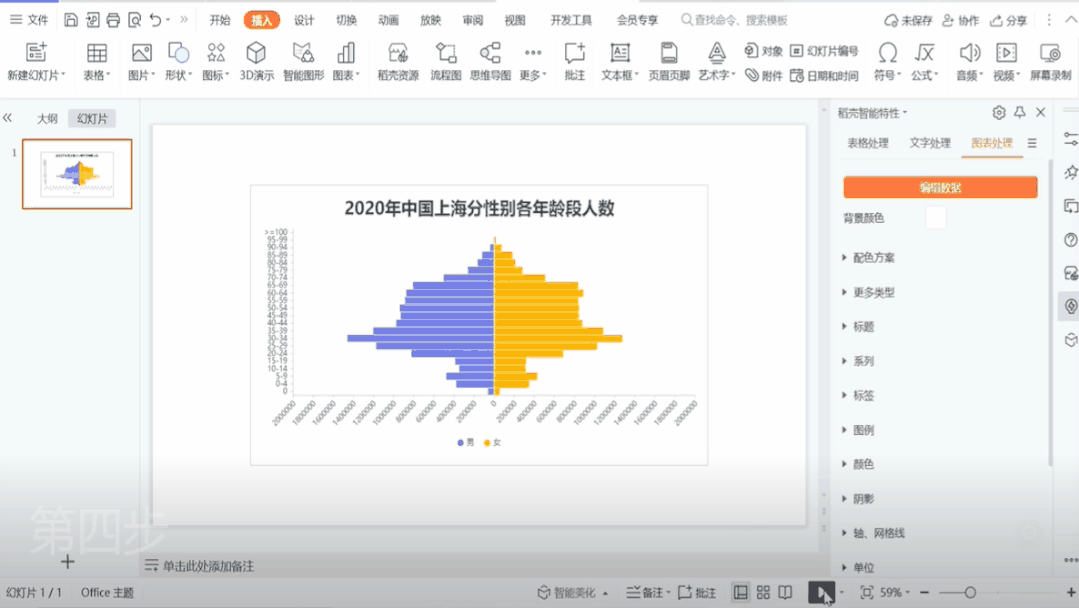Screen dimensions: 1079x608
Task: Switch to slide sorter grid view
Action: point(763,592)
